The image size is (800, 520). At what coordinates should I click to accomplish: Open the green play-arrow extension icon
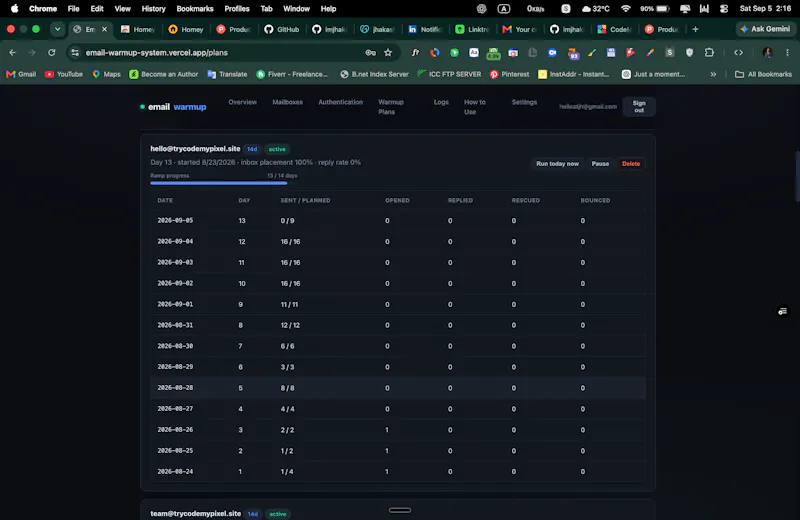[454, 53]
